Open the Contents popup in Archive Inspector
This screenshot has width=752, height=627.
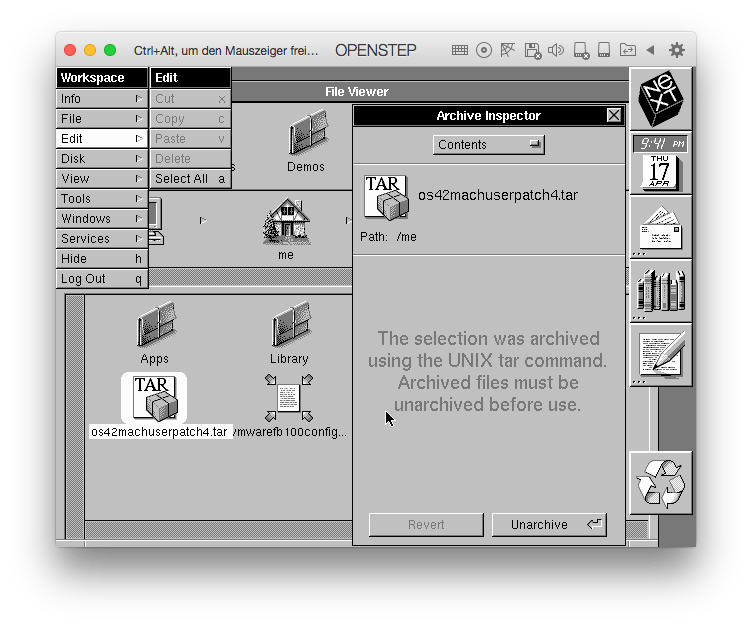click(488, 144)
